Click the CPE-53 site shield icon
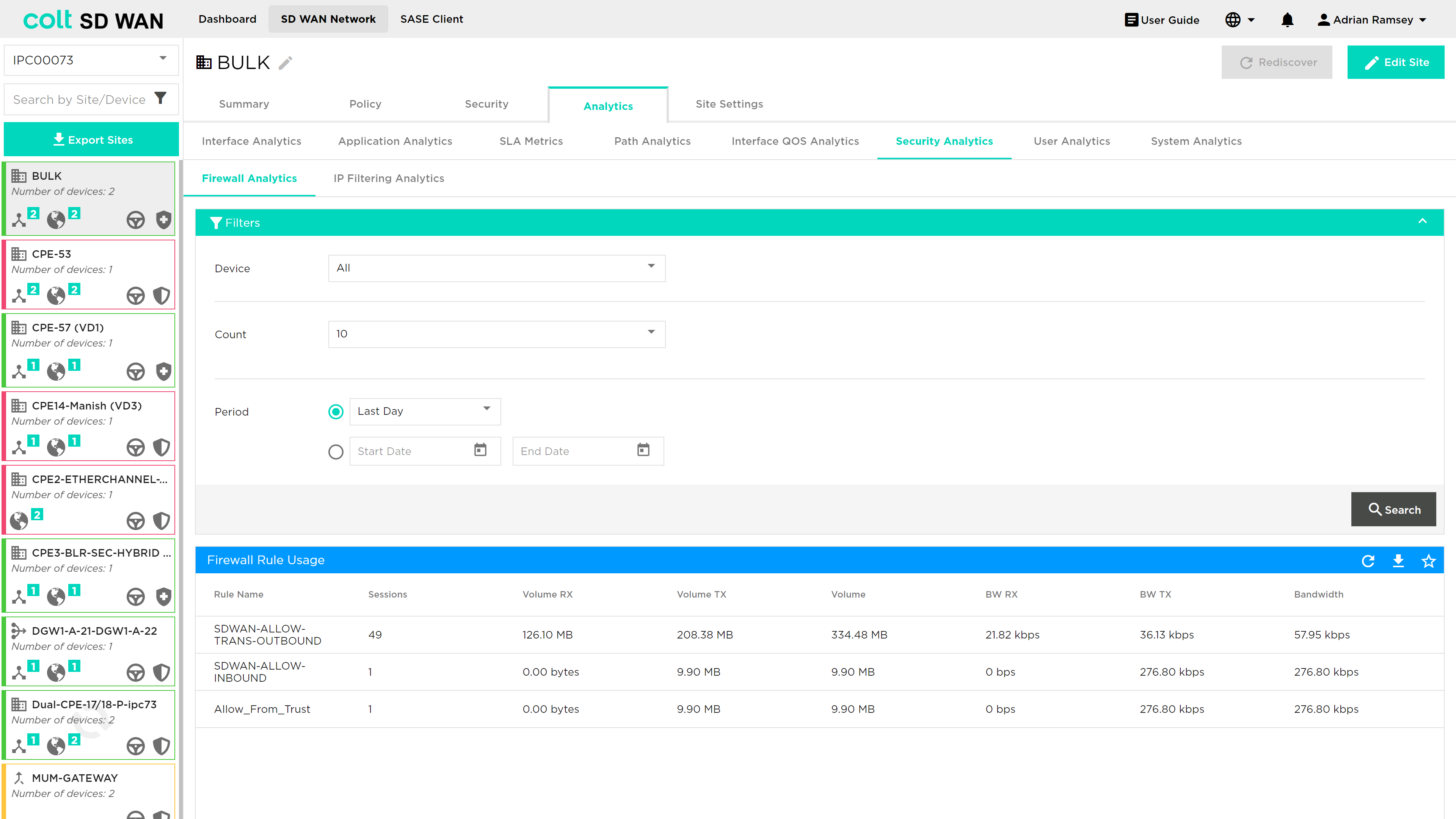The width and height of the screenshot is (1456, 819). coord(161,296)
